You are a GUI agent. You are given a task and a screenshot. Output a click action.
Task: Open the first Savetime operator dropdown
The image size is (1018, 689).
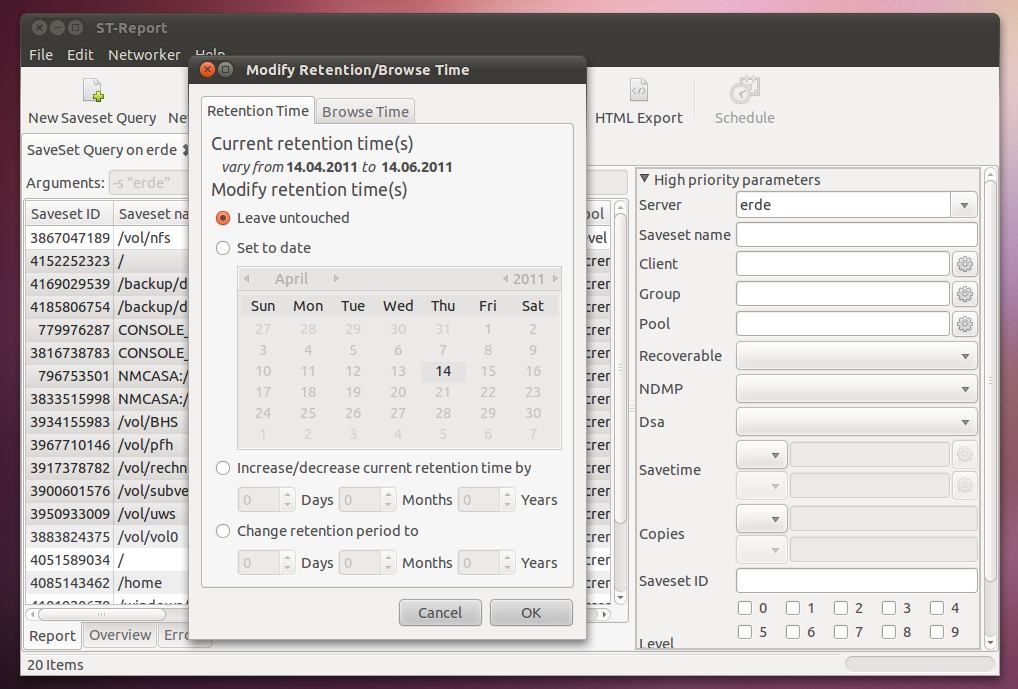762,455
